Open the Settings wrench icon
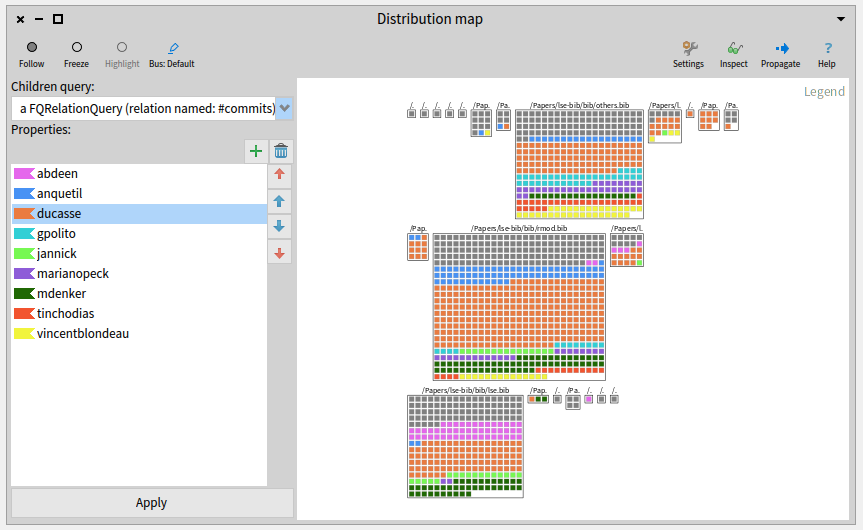The width and height of the screenshot is (863, 530). click(689, 54)
